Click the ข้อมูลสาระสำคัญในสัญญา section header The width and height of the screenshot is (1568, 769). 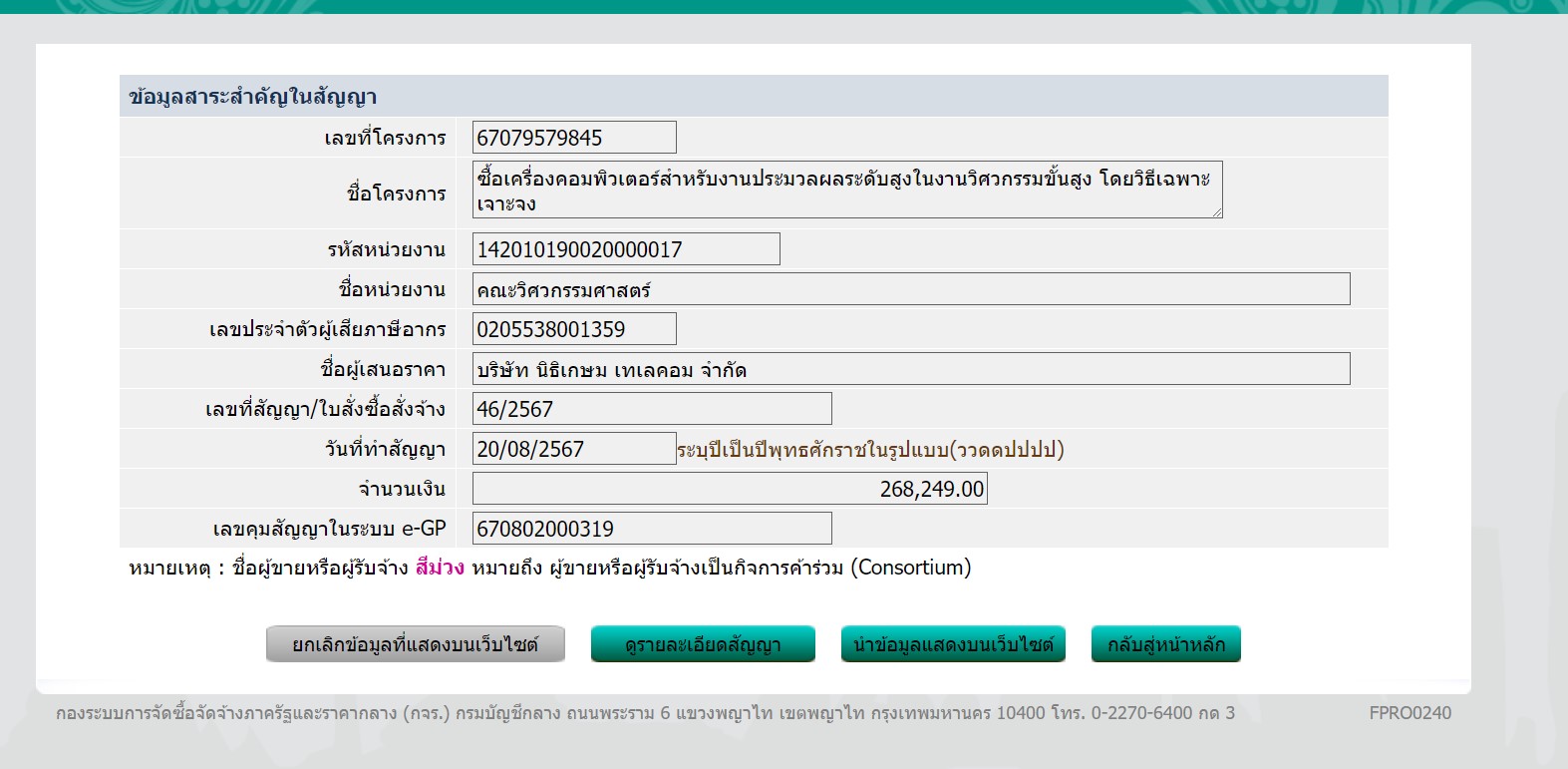pyautogui.click(x=253, y=97)
